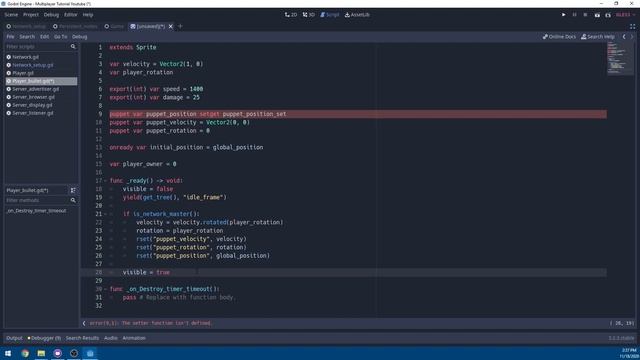Open the GLES3 renderer dropdown
Image resolution: width=640 pixels, height=360 pixels.
[x=625, y=15]
